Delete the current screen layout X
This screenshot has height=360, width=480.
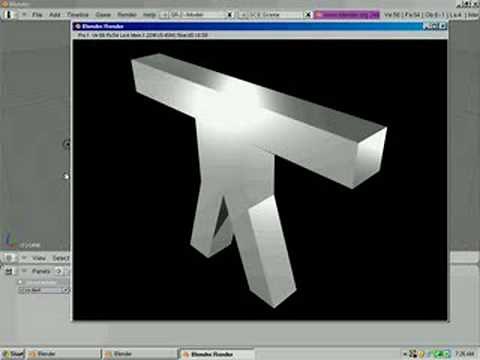pyautogui.click(x=230, y=15)
